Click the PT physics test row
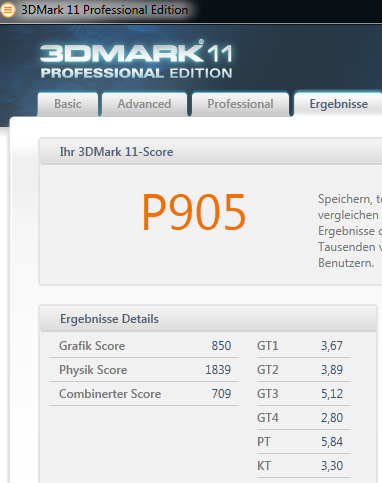Image resolution: width=382 pixels, height=483 pixels. (304, 442)
